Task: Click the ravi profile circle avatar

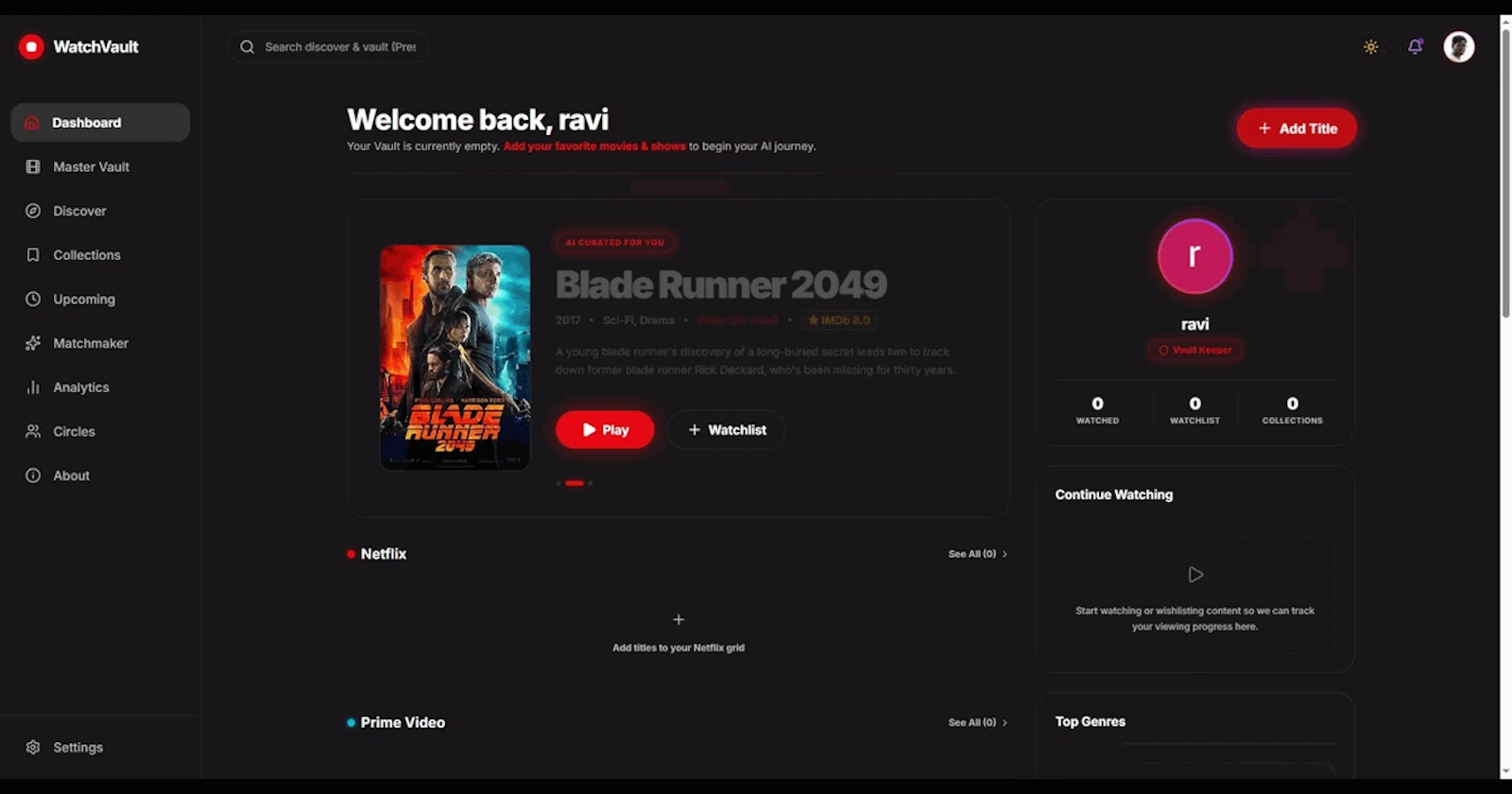Action: pyautogui.click(x=1194, y=256)
